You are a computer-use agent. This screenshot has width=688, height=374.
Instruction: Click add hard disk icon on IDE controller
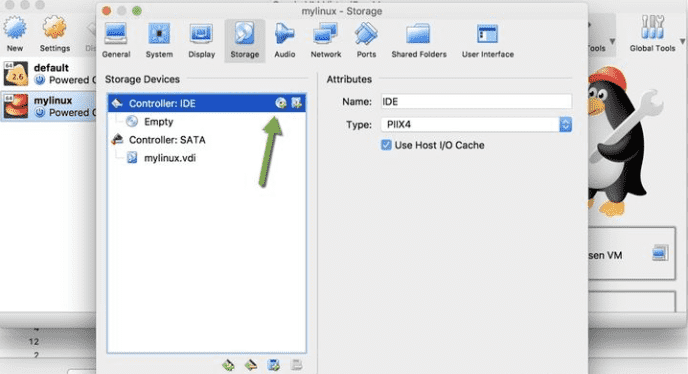coord(297,103)
